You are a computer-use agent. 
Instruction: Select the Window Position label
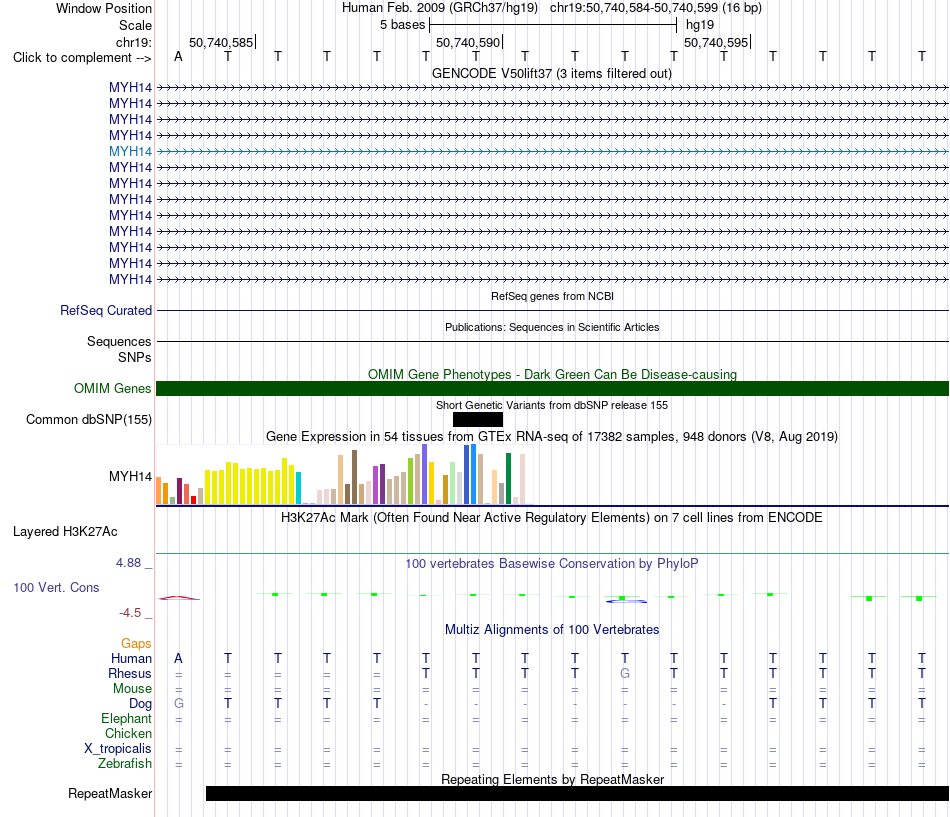(104, 8)
